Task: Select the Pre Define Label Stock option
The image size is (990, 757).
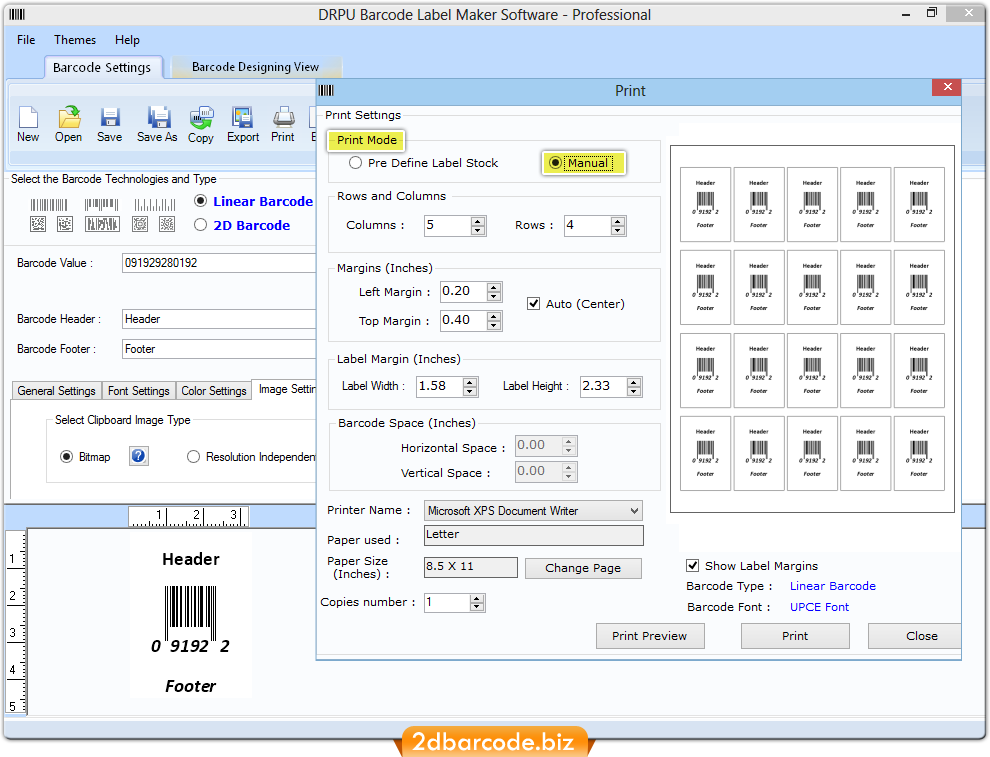Action: (356, 163)
